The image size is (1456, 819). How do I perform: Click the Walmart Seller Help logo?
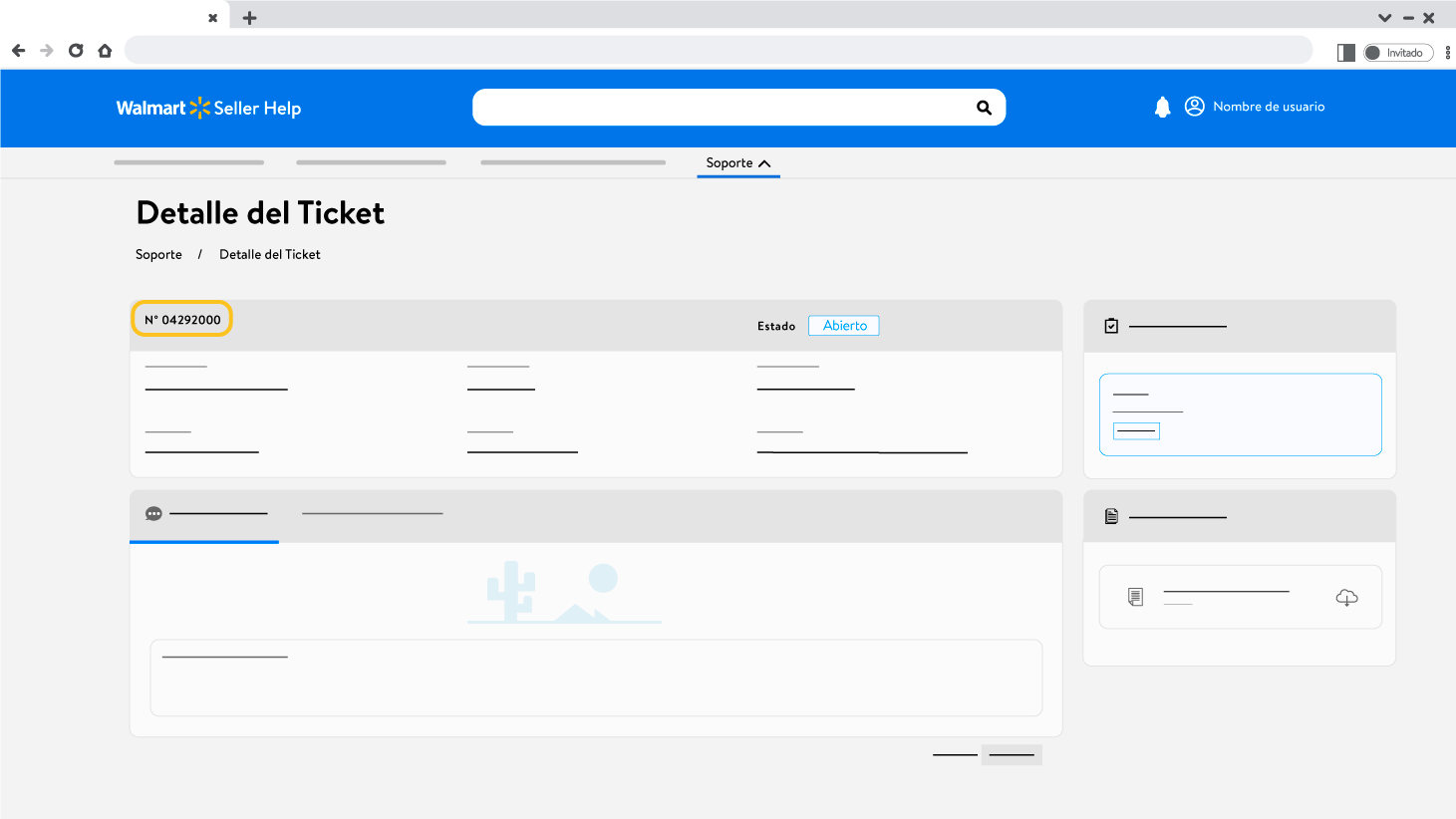tap(208, 108)
